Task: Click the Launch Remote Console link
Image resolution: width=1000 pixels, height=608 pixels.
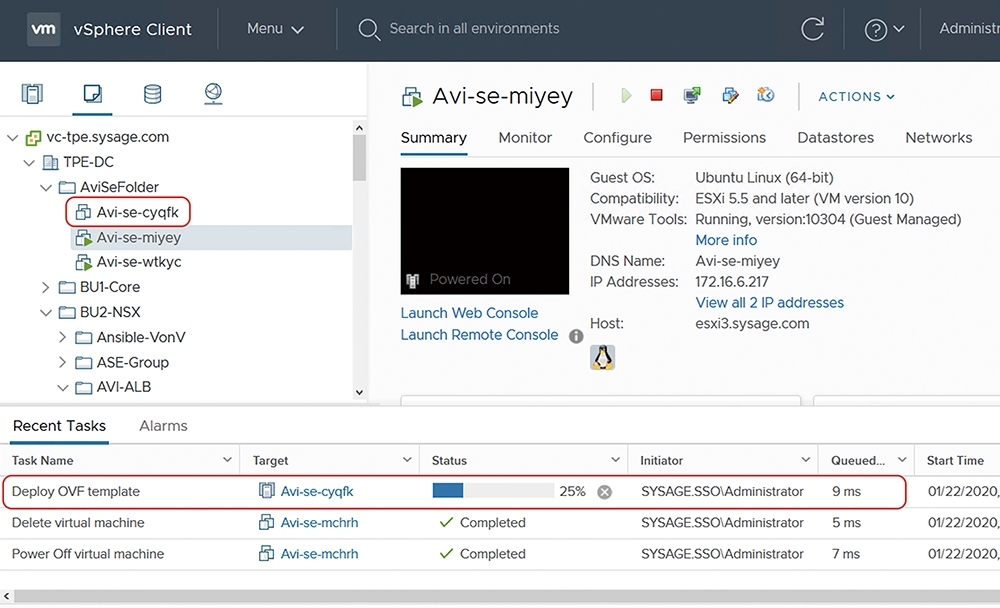Action: [479, 335]
